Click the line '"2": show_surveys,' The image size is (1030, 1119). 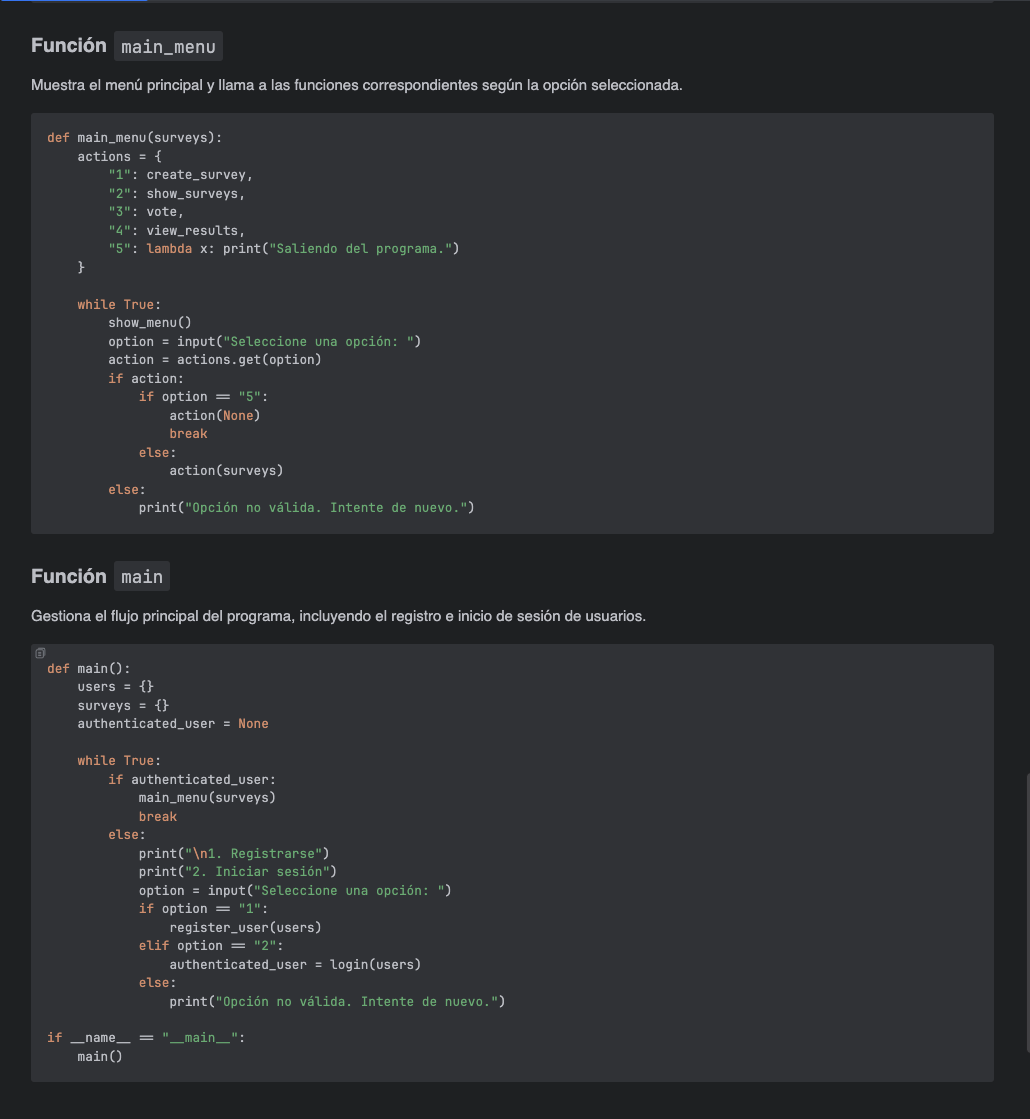click(177, 193)
